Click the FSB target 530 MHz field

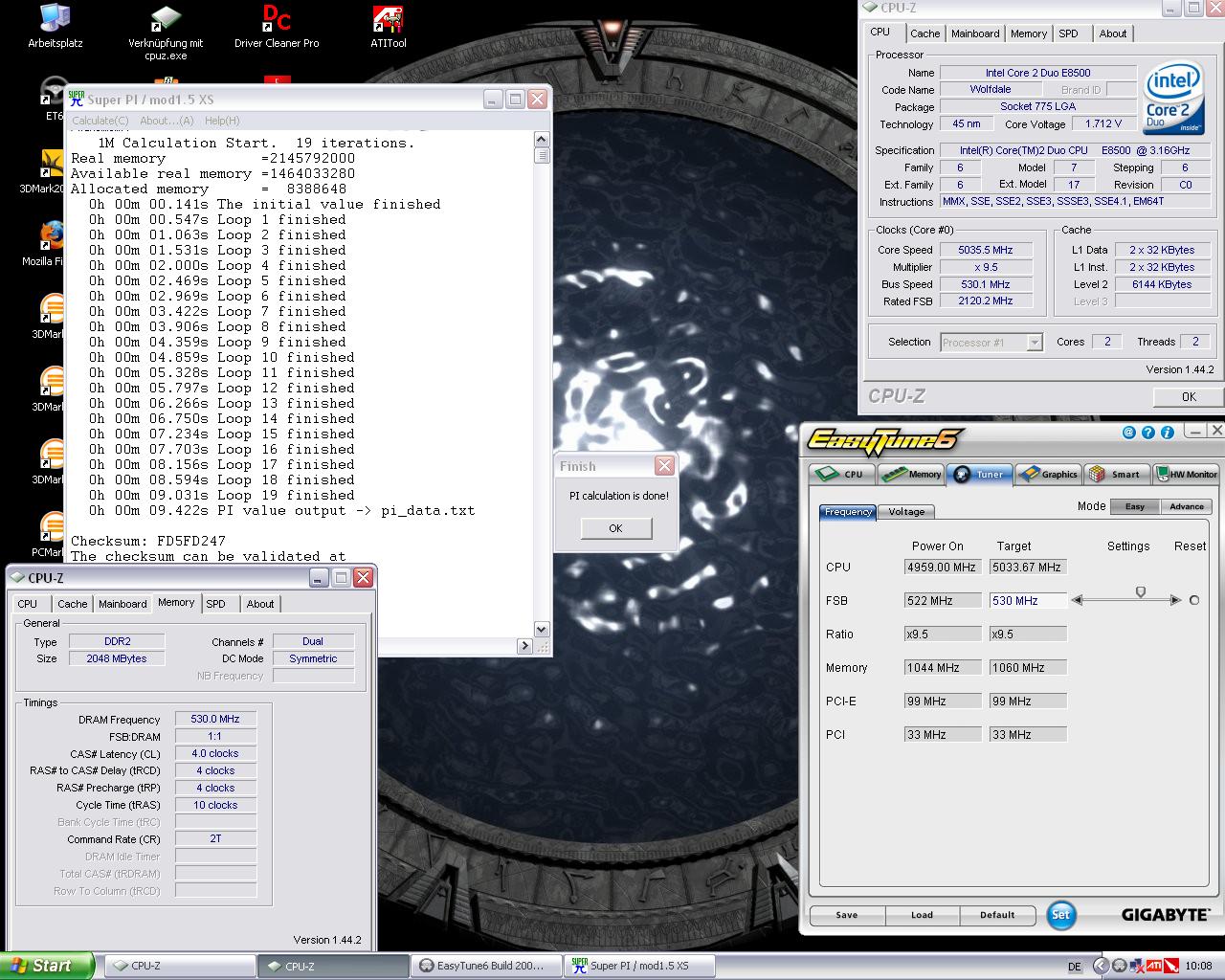[1028, 601]
